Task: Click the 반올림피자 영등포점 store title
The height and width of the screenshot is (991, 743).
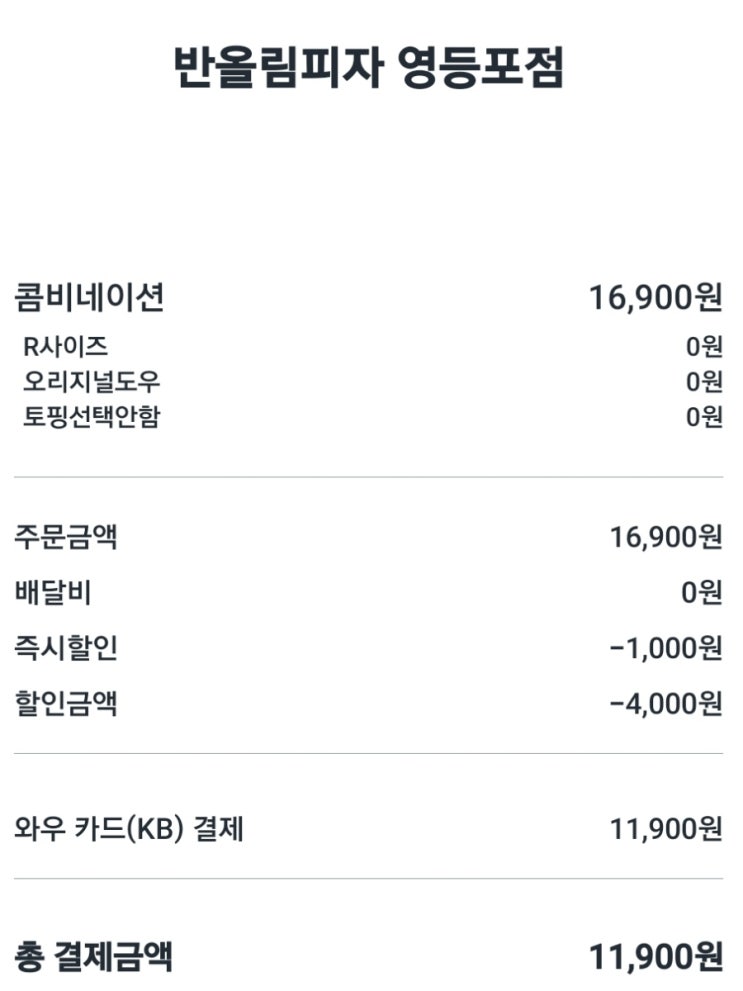Action: (x=369, y=69)
